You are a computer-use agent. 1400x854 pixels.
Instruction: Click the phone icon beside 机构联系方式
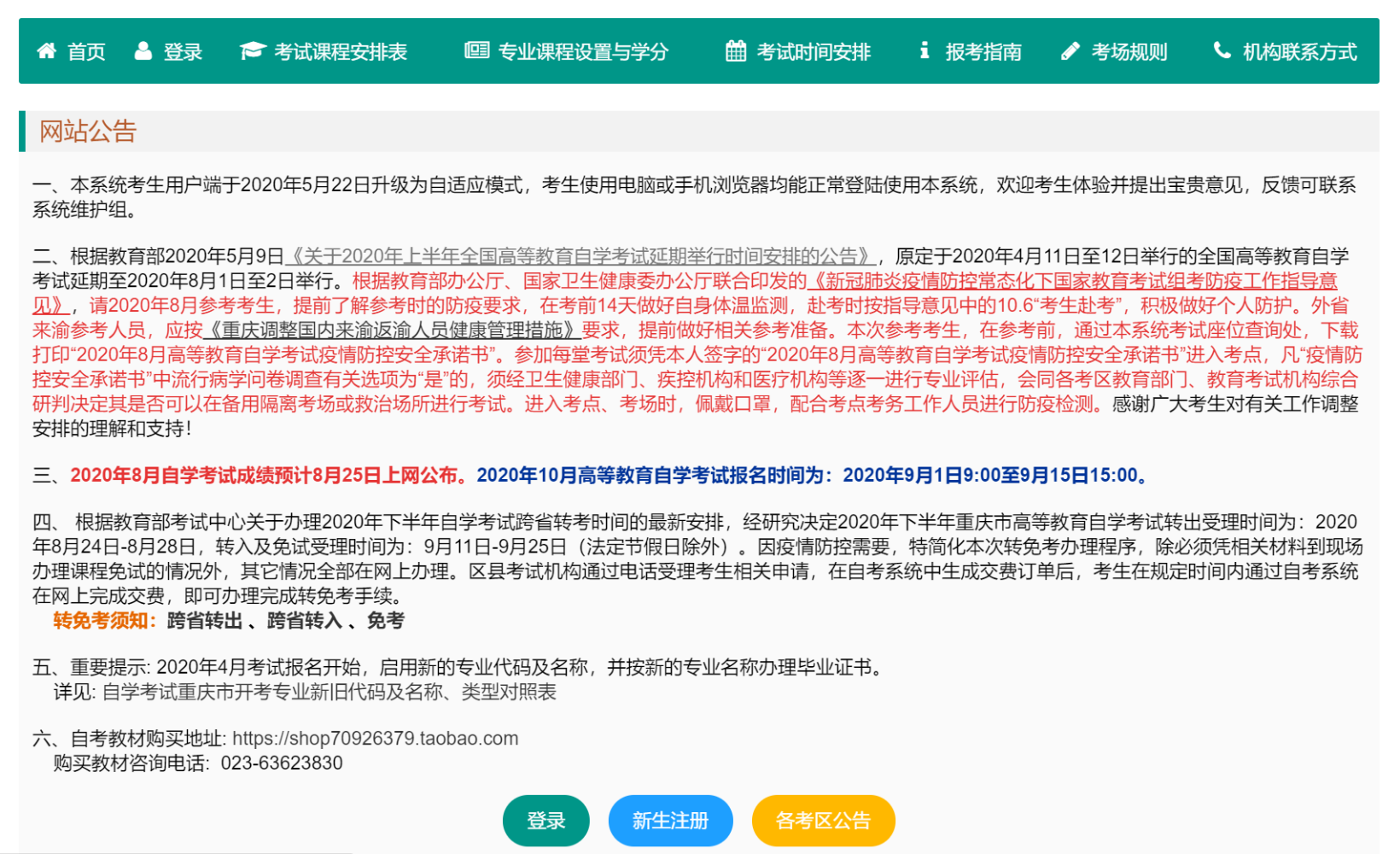pyautogui.click(x=1222, y=51)
